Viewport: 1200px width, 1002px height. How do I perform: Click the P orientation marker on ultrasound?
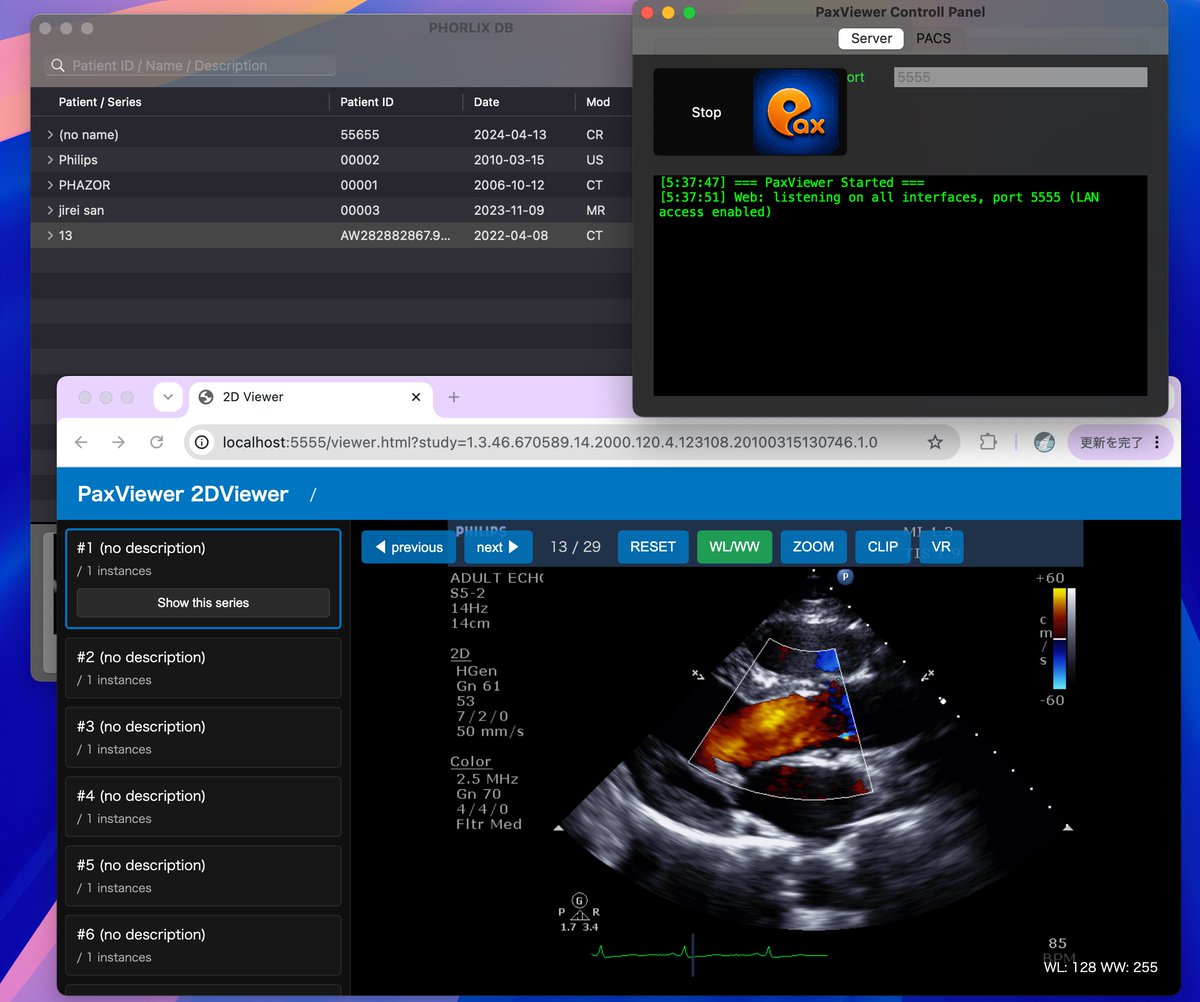click(x=845, y=576)
